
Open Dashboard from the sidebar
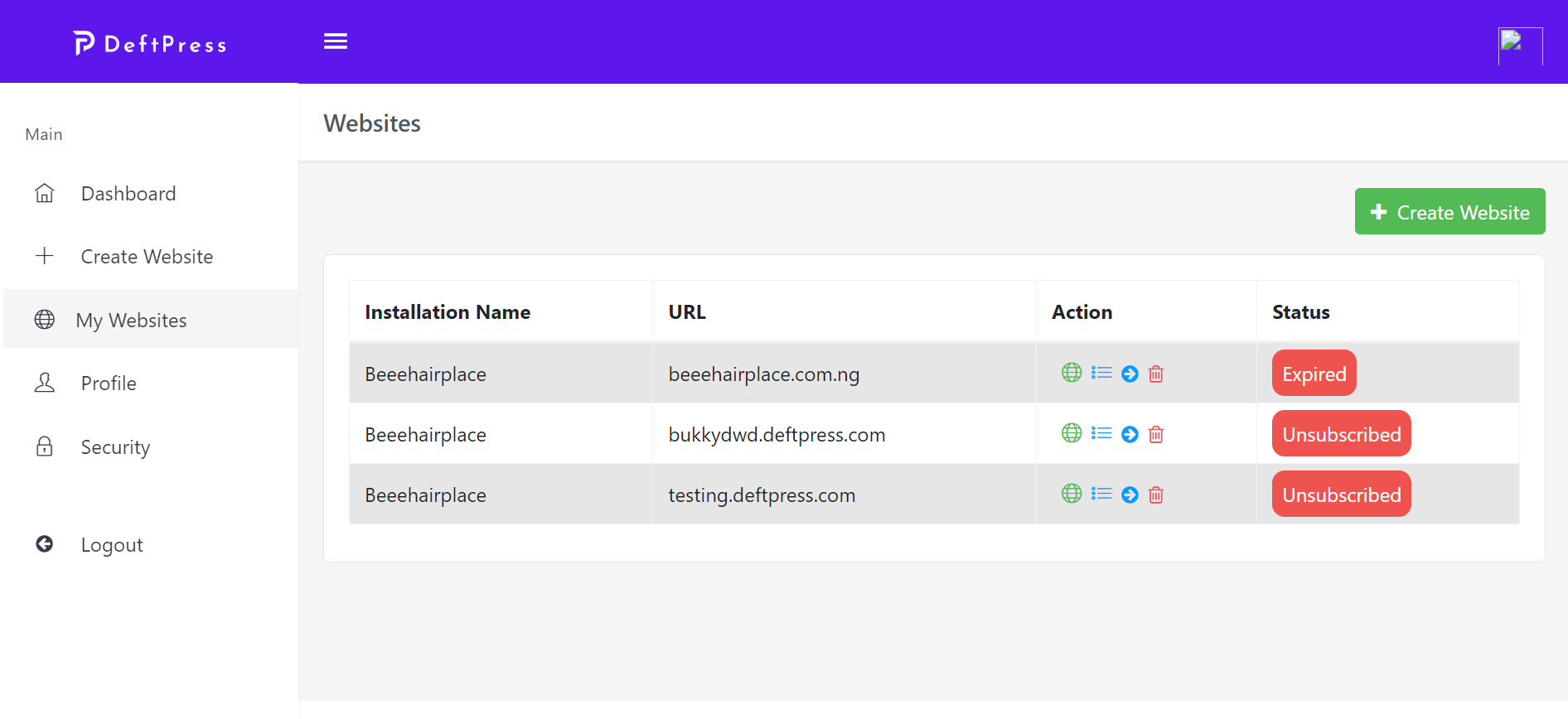click(128, 194)
